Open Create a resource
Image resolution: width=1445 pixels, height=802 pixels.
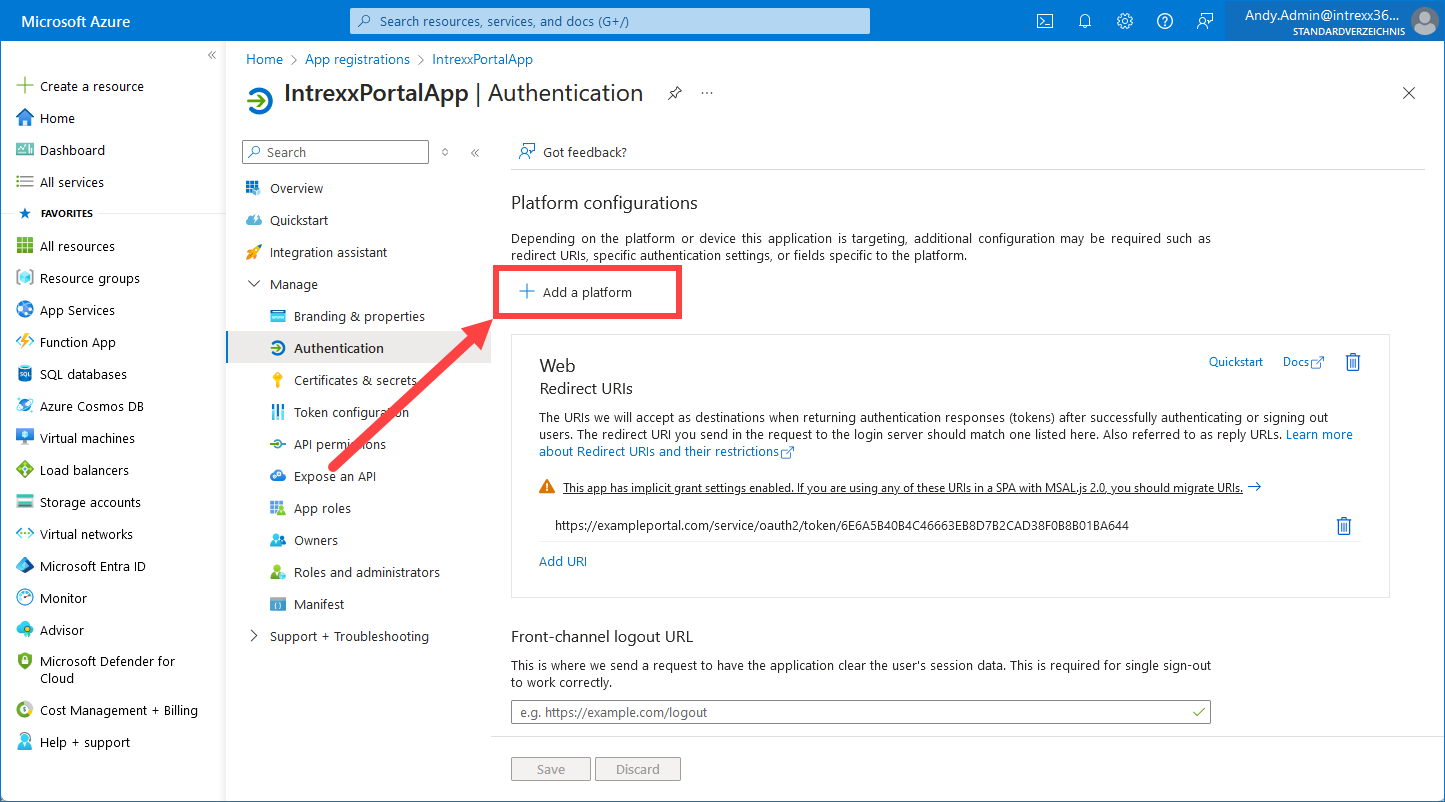click(x=81, y=86)
